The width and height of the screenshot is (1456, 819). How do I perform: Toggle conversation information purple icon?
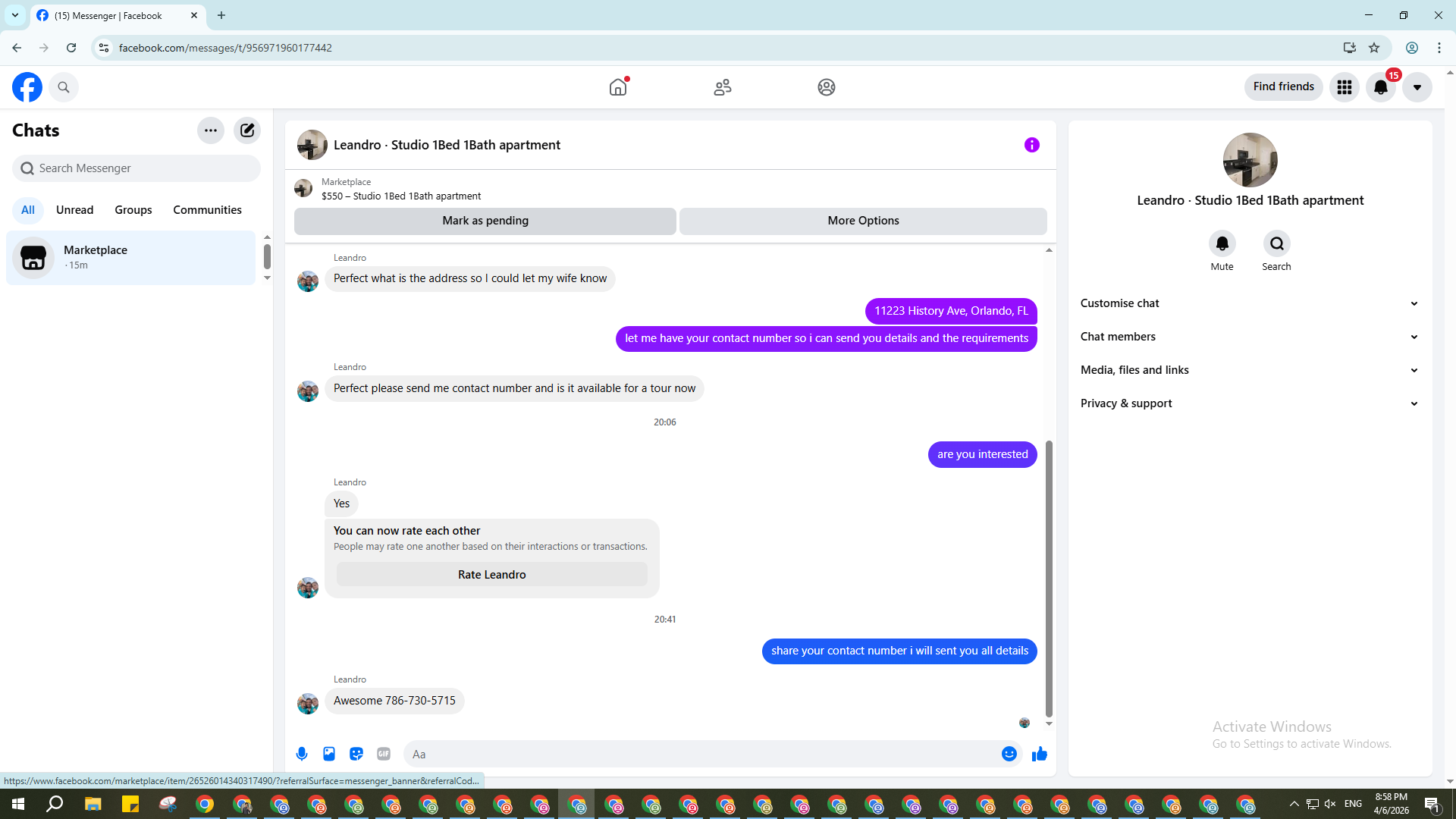click(x=1032, y=145)
